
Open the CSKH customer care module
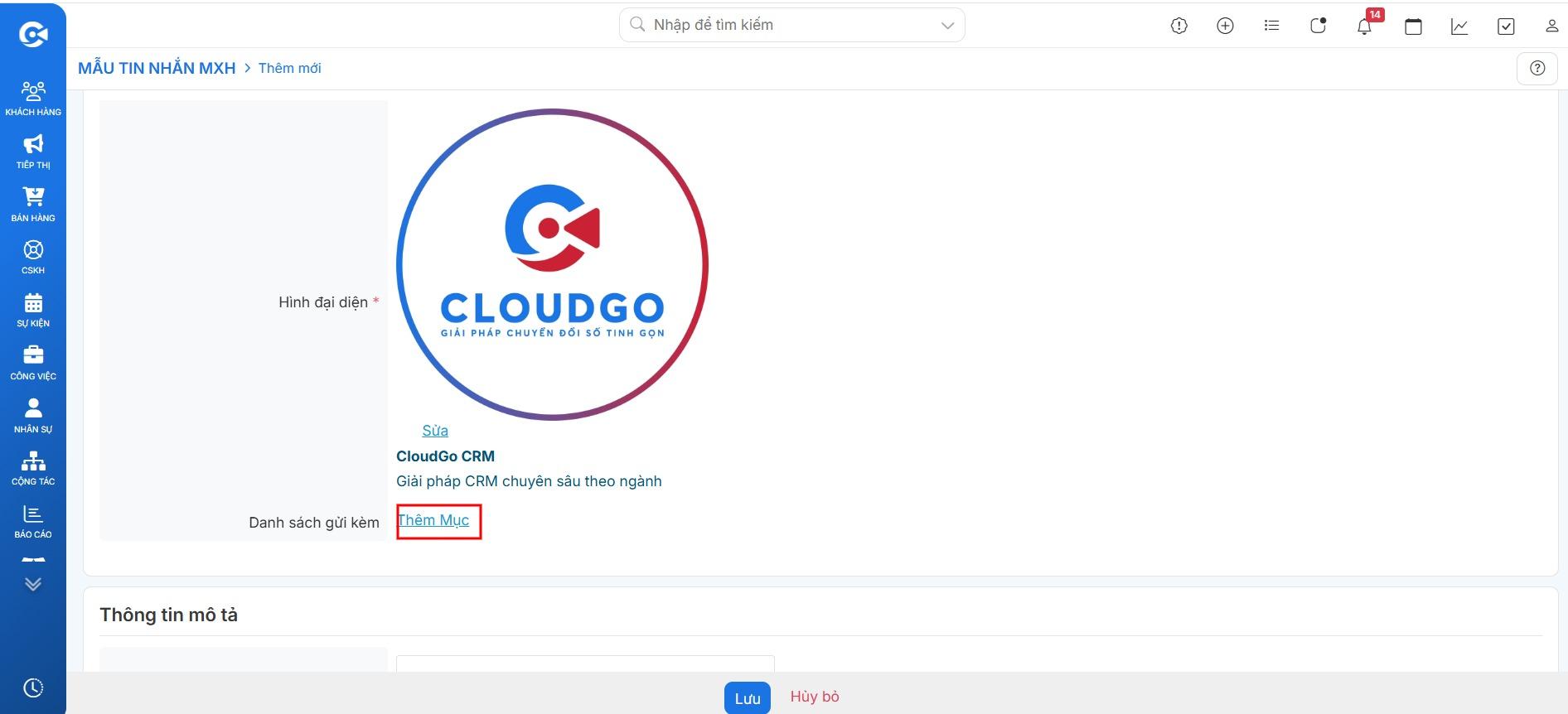[33, 257]
